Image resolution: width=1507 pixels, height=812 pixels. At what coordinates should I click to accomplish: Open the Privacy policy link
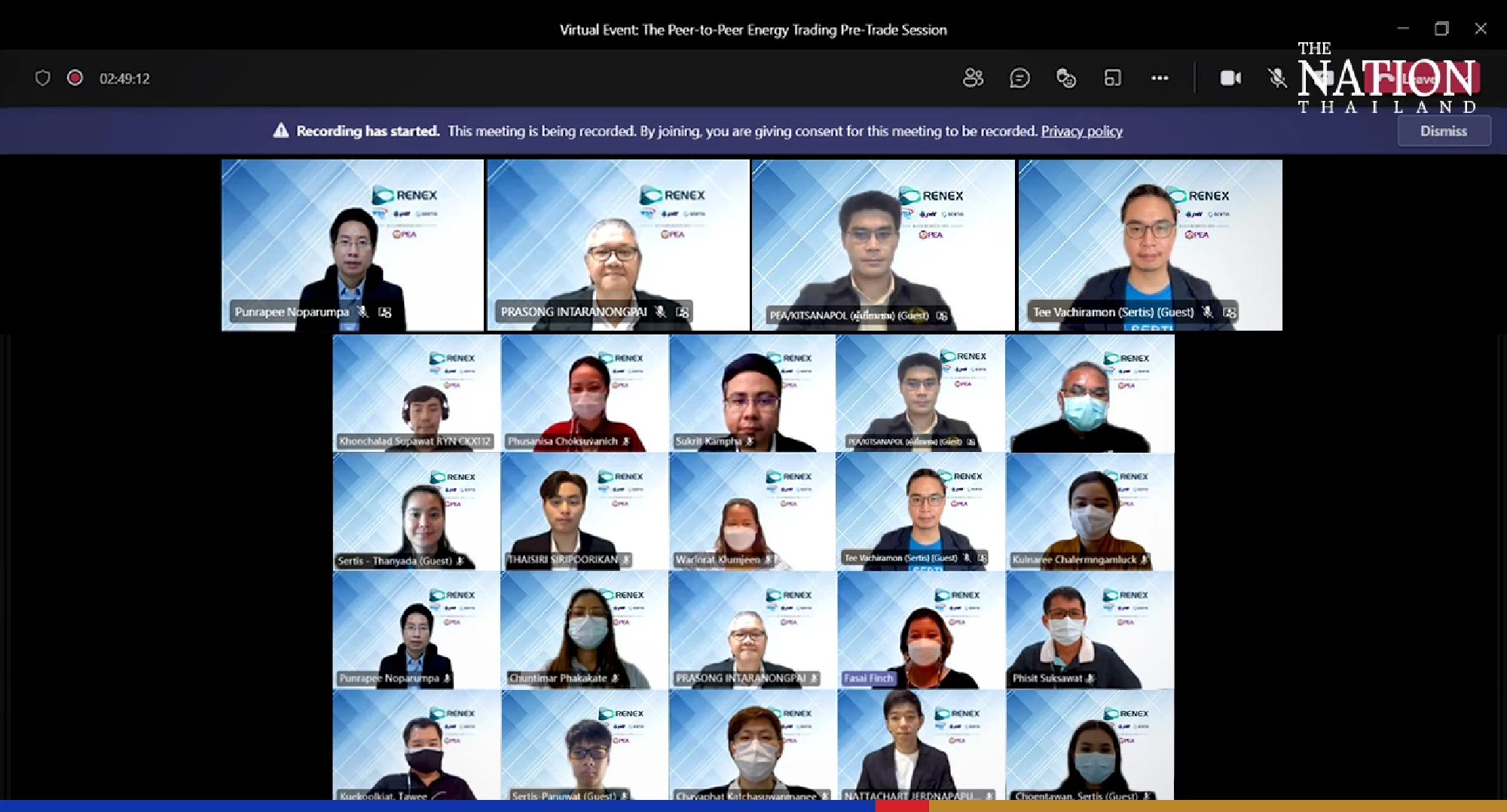1082,131
